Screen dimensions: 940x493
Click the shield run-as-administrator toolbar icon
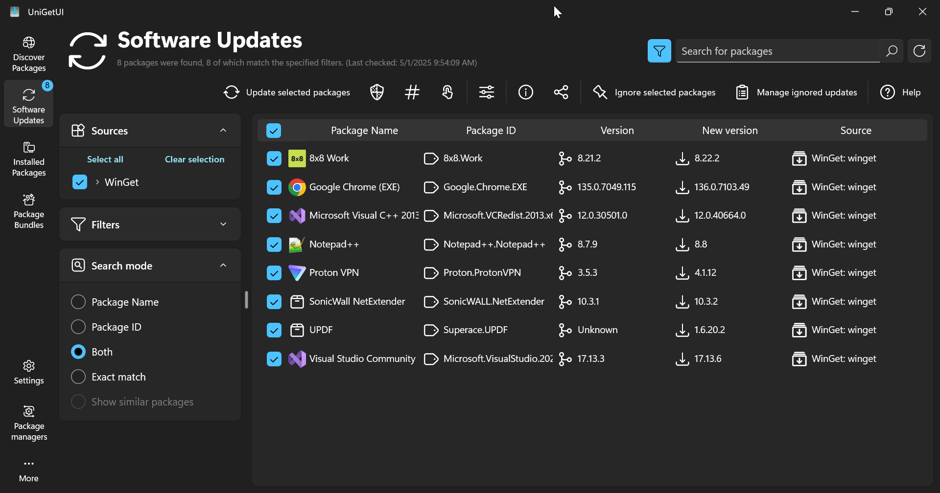(376, 92)
